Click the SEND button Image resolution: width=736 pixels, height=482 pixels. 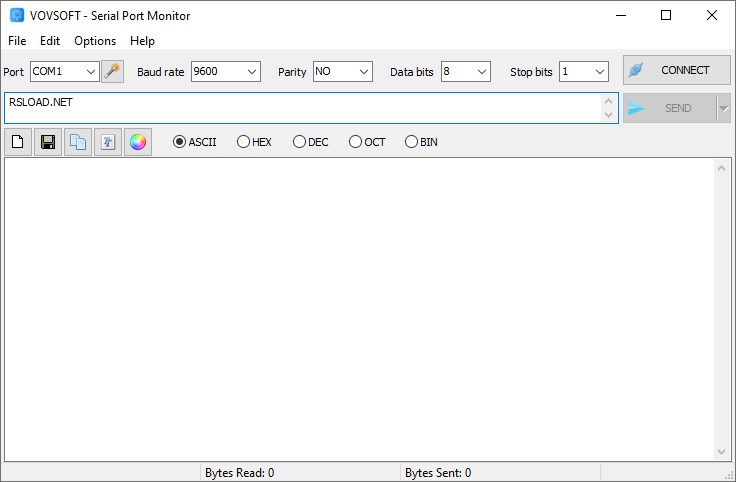(x=670, y=108)
